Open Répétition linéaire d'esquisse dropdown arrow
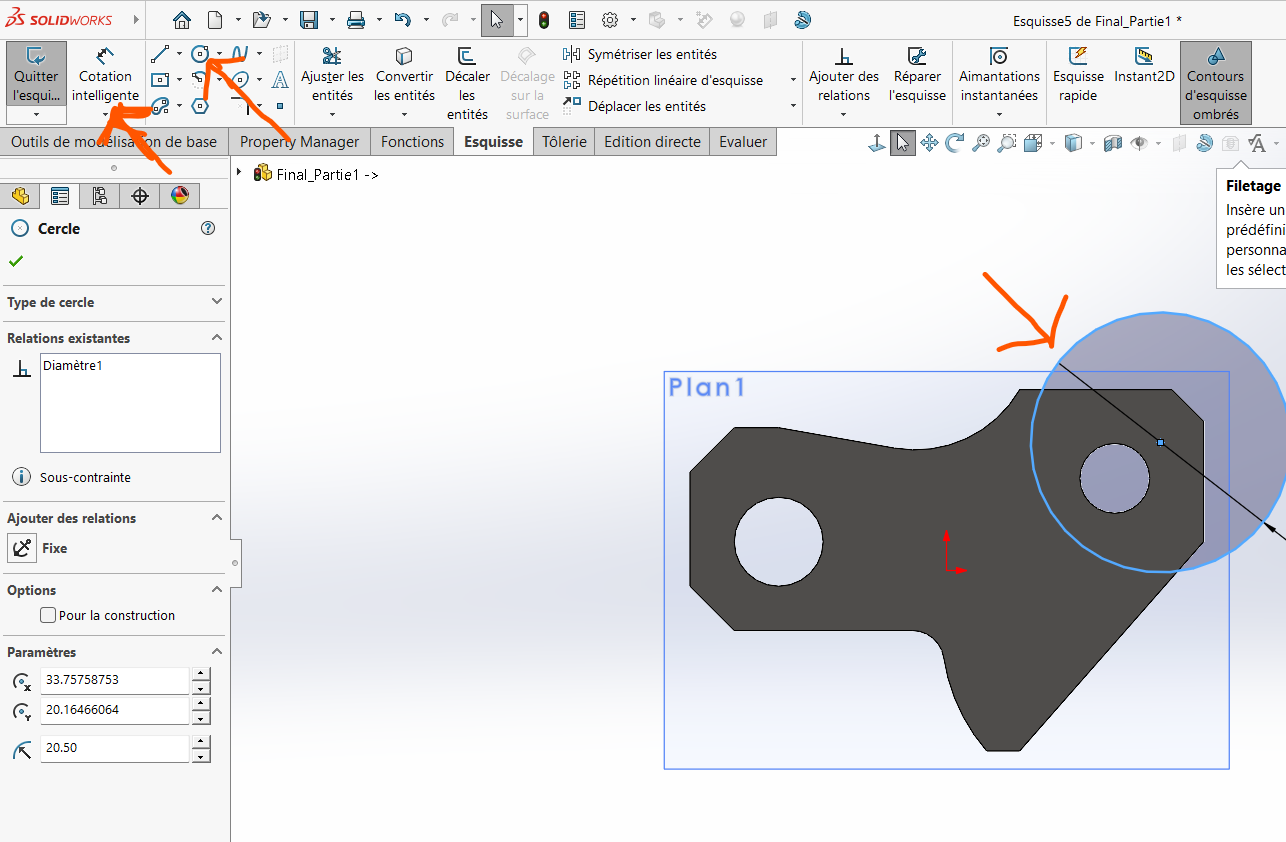This screenshot has width=1286, height=842. pos(793,80)
